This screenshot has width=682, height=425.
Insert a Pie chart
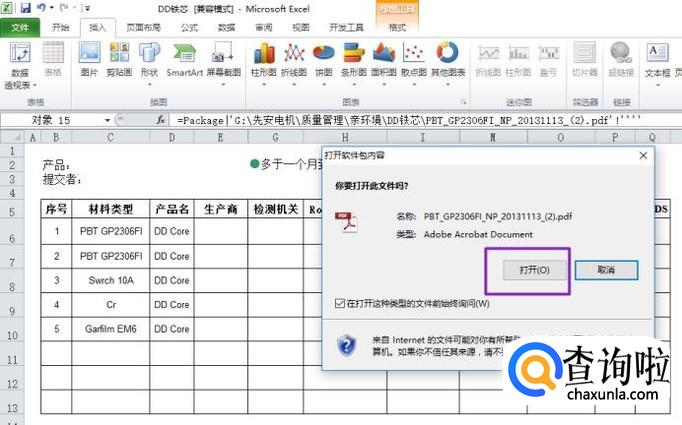tap(324, 63)
